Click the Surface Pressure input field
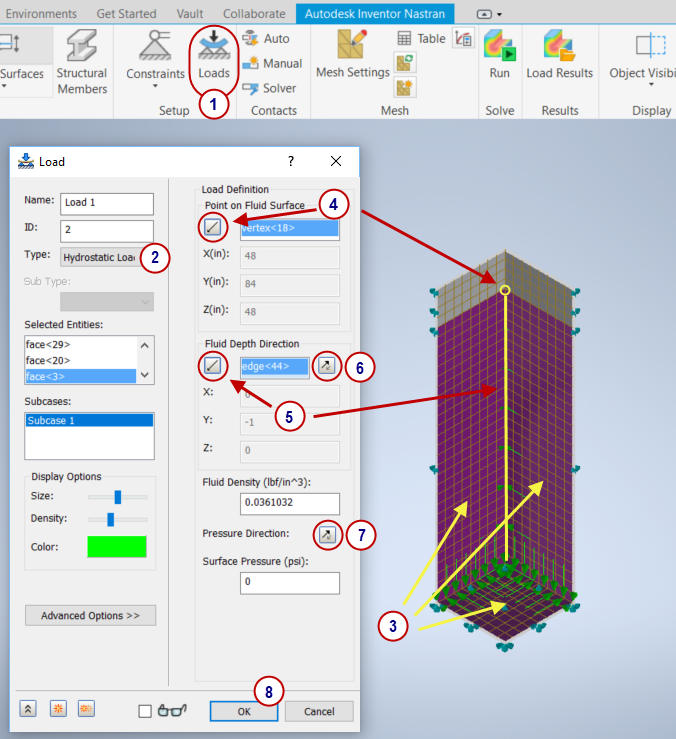 289,583
